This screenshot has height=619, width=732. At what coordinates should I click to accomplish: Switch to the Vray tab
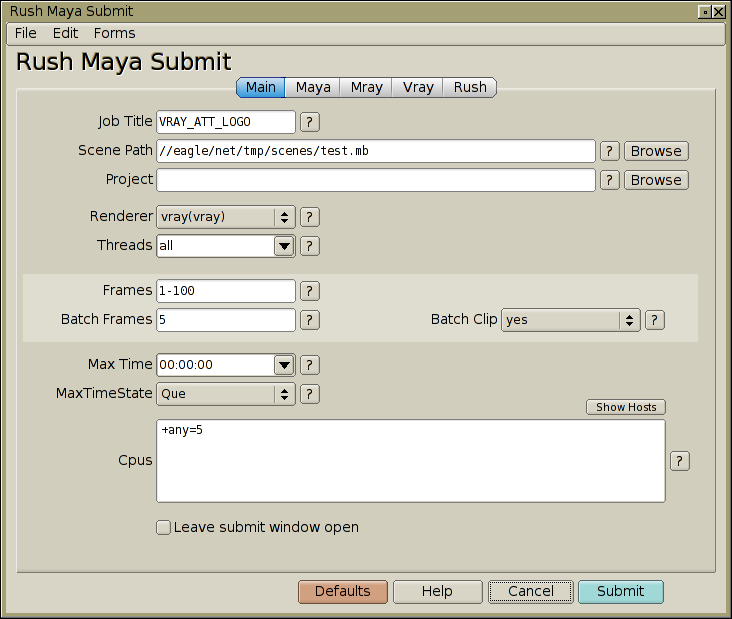(x=418, y=87)
